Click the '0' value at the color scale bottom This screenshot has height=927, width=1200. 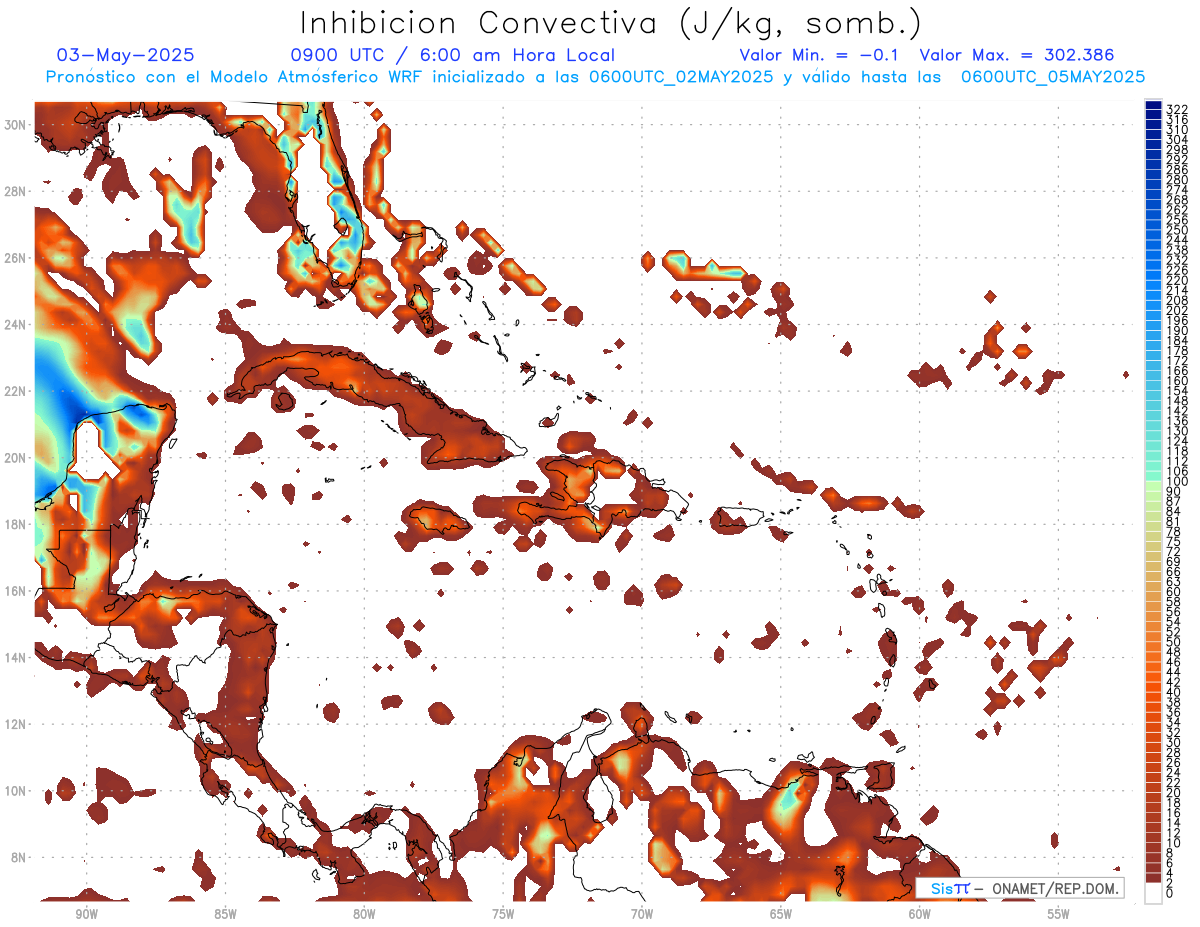[x=1170, y=893]
